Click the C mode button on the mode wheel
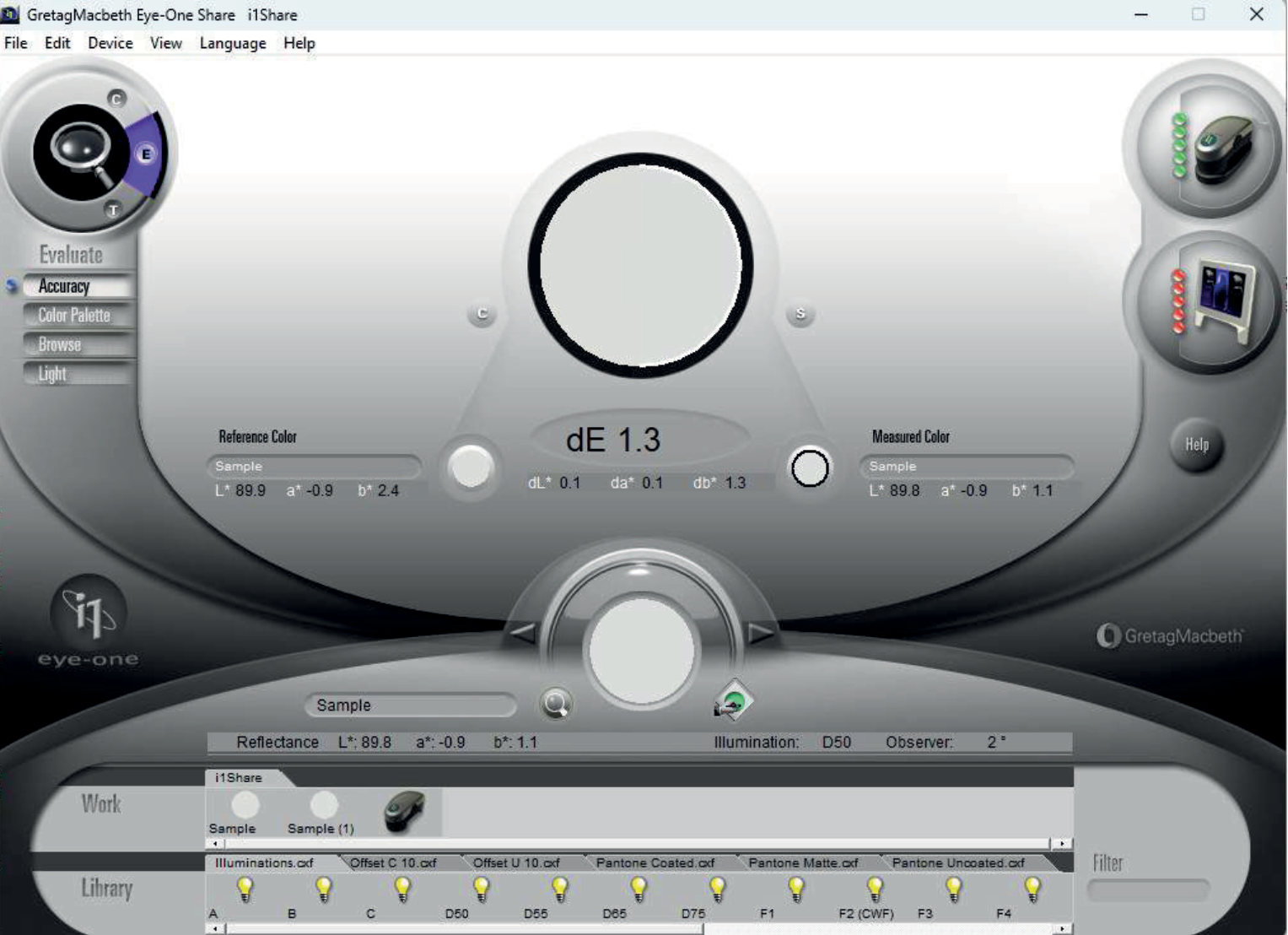The width and height of the screenshot is (1288, 935). pyautogui.click(x=116, y=99)
